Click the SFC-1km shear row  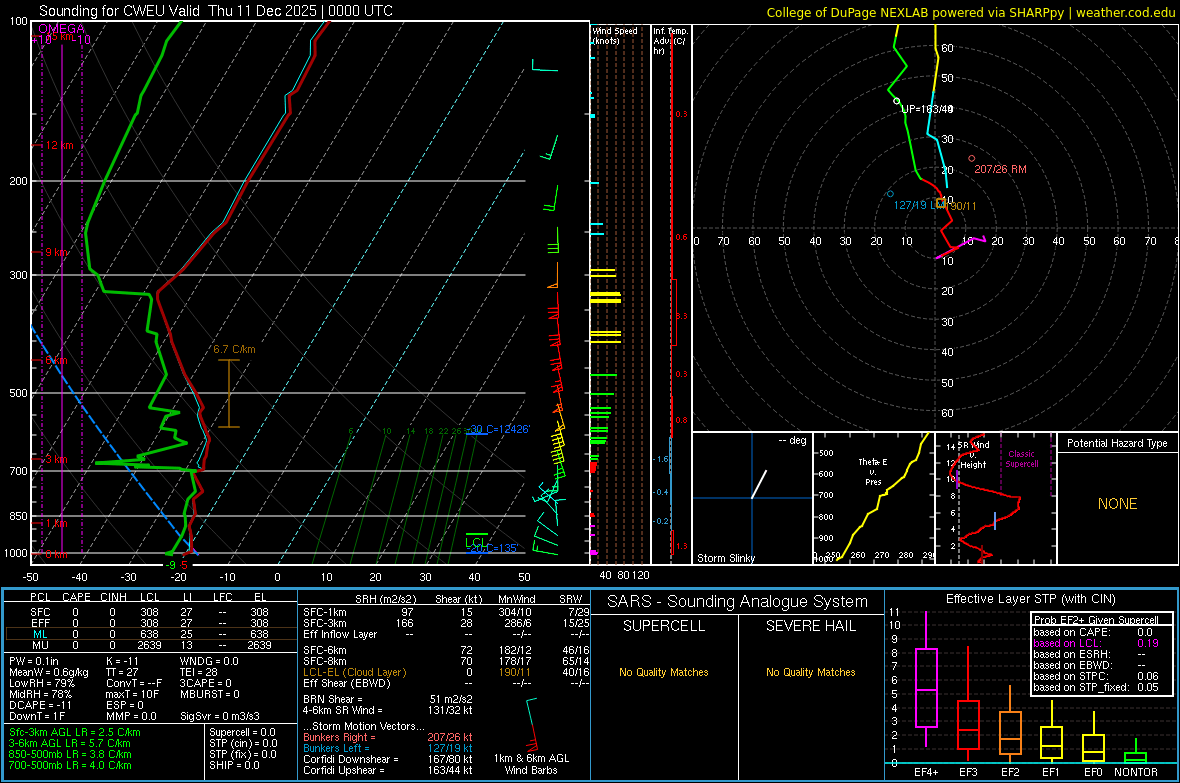coord(446,612)
